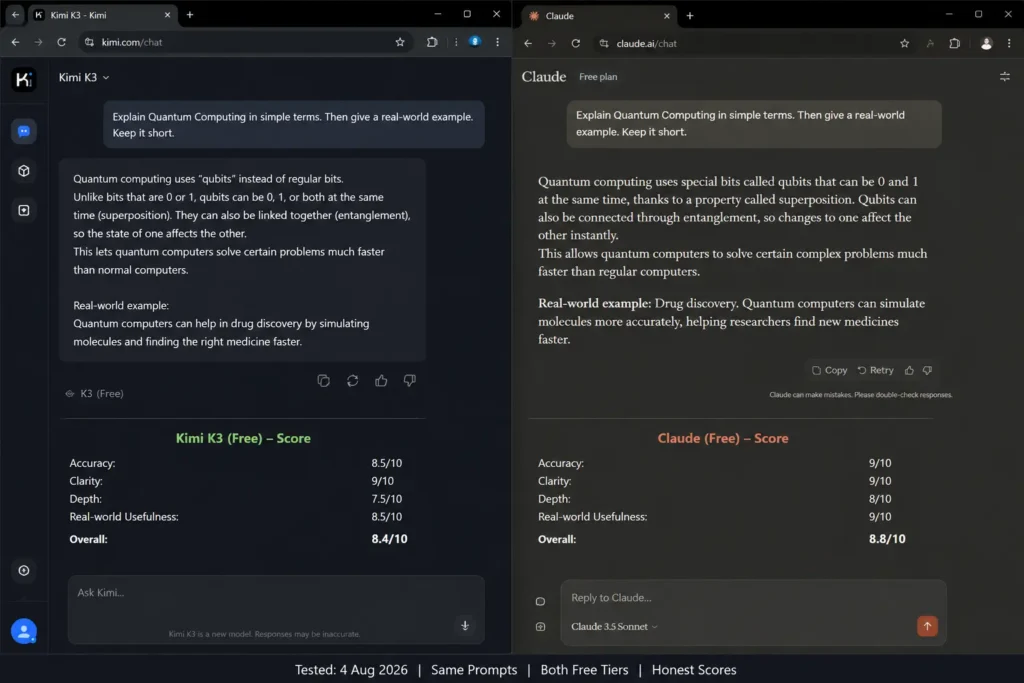This screenshot has width=1024, height=683.
Task: Click the claude.ai/chat address bar
Action: click(753, 44)
